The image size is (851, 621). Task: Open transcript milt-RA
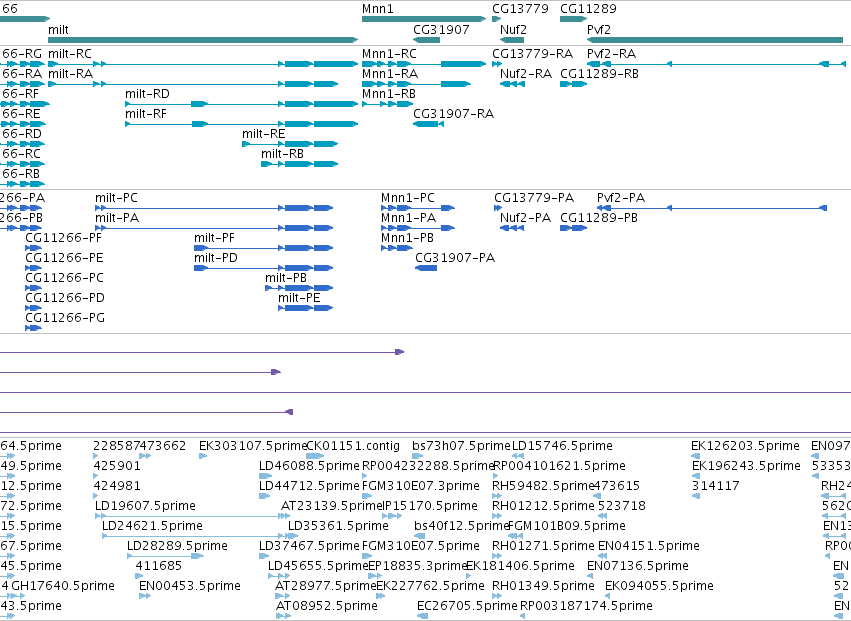(71, 74)
